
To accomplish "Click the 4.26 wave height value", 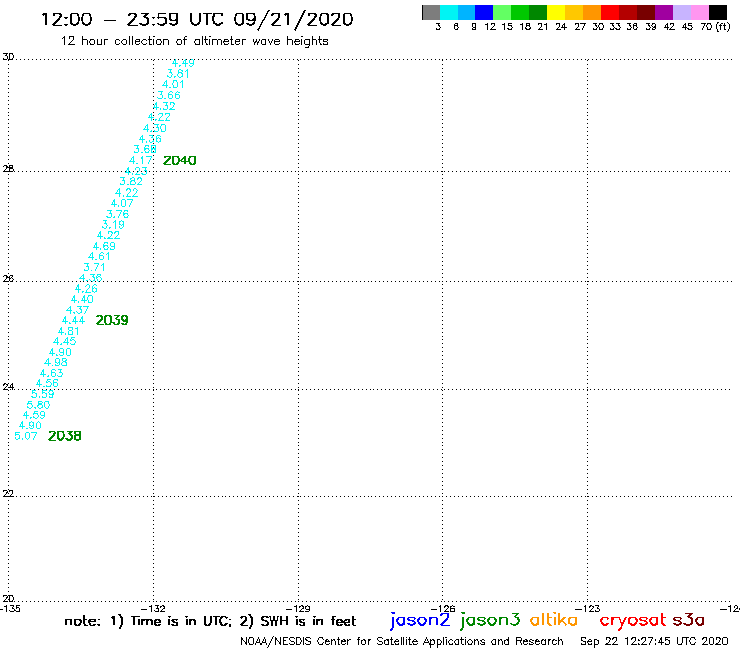I will point(86,288).
